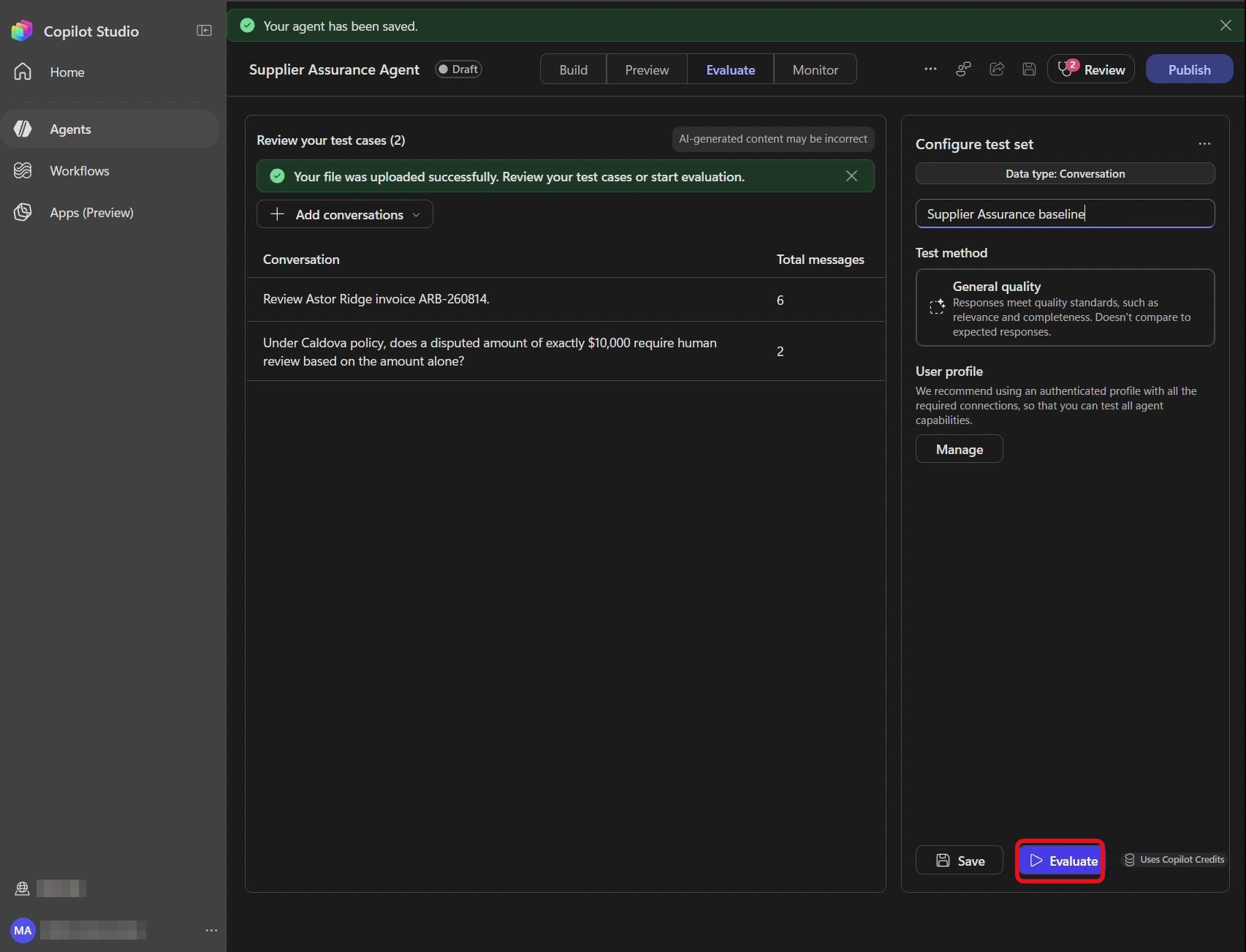1246x952 pixels.
Task: Switch to the Build tab
Action: (573, 69)
